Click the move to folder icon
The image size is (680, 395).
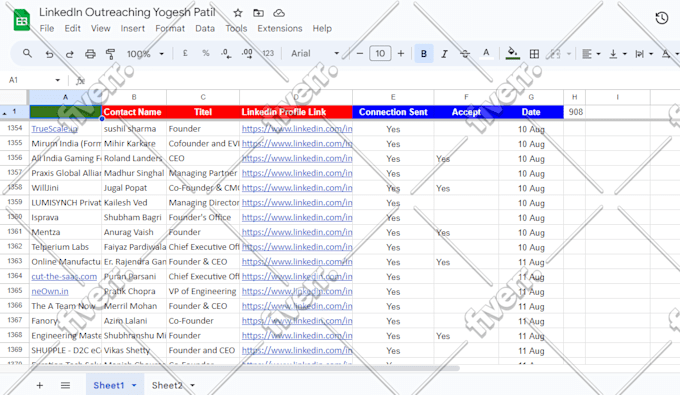point(258,13)
